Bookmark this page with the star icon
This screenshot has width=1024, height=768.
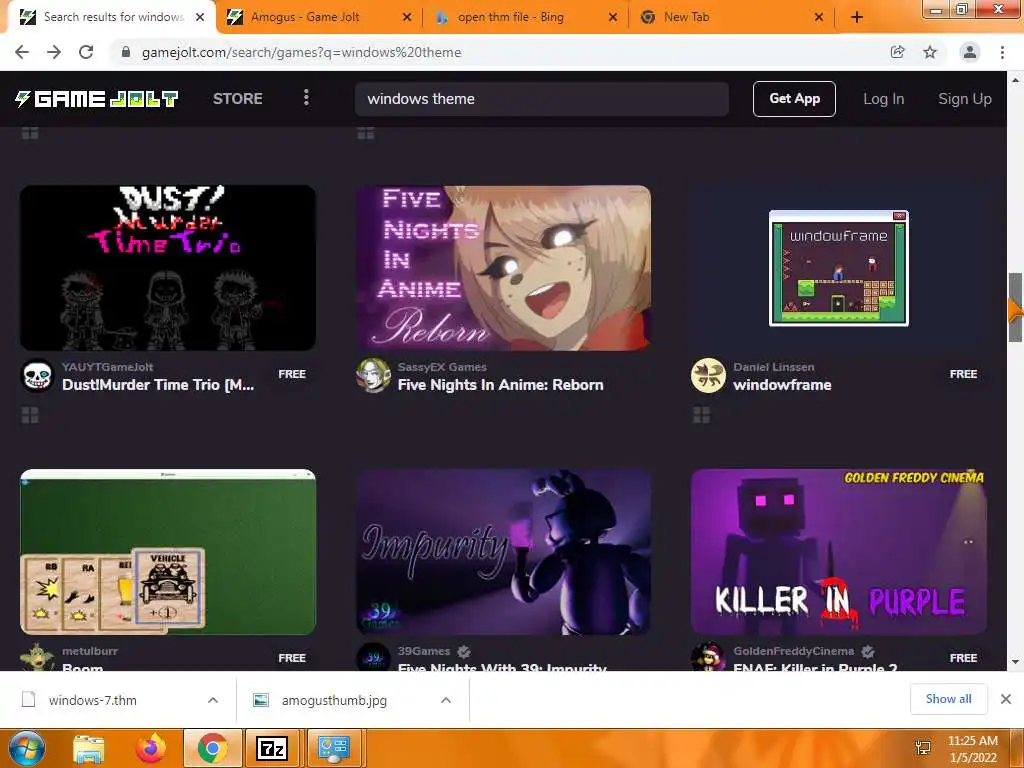point(930,52)
